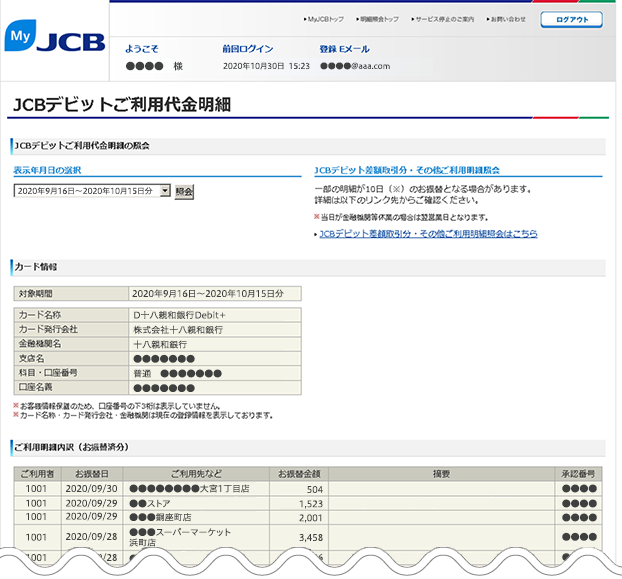Click merchant ending 大宮1丁目店
The image size is (622, 579).
coord(190,489)
